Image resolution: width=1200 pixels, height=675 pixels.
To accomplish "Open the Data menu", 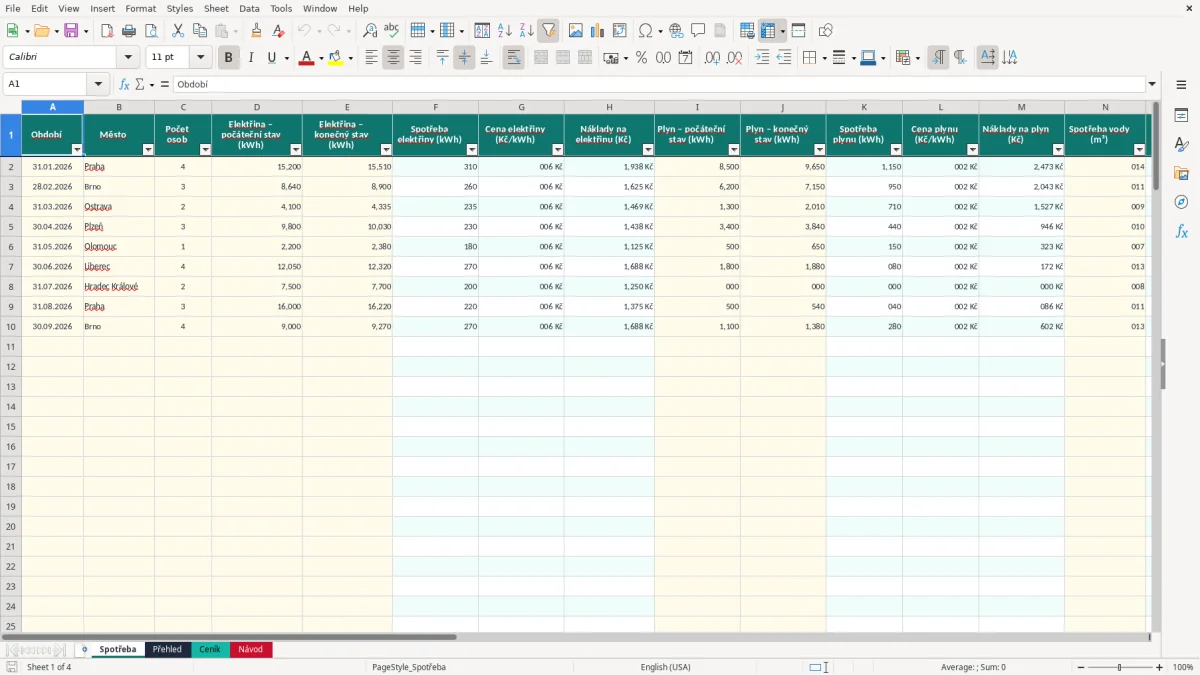I will point(249,8).
